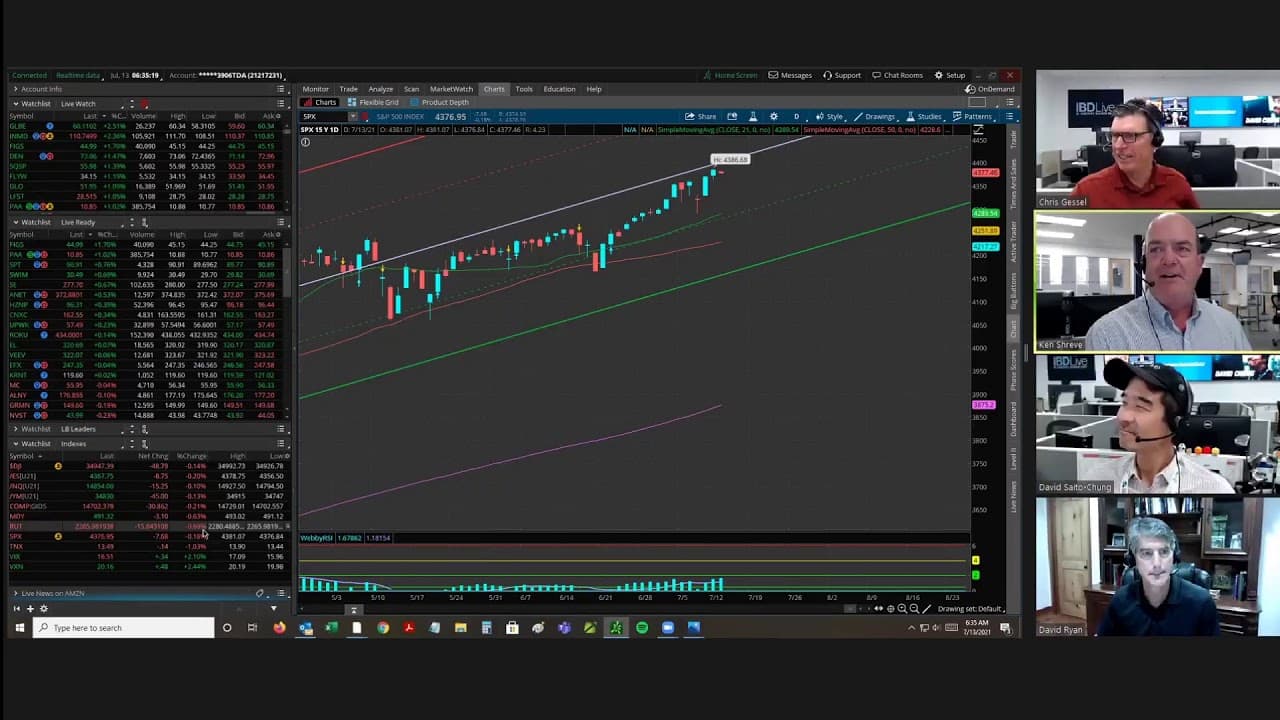Collapse the Indexes watchlist gadget
This screenshot has height=720, width=1280.
pyautogui.click(x=15, y=444)
